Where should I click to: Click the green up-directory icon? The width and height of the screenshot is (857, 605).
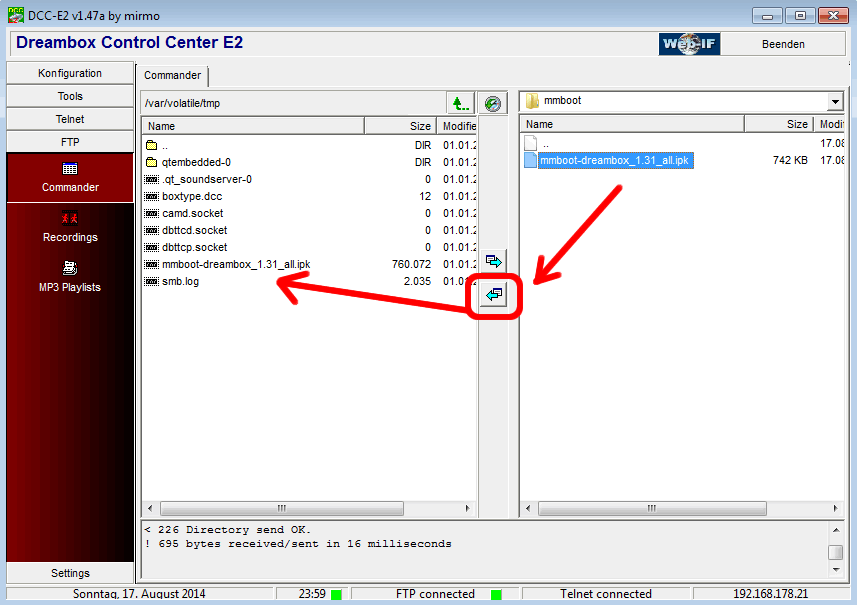pos(460,103)
